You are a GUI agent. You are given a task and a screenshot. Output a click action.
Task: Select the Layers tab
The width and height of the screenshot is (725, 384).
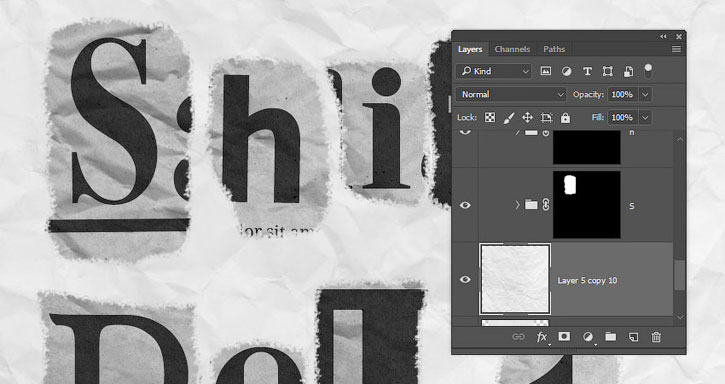click(470, 49)
